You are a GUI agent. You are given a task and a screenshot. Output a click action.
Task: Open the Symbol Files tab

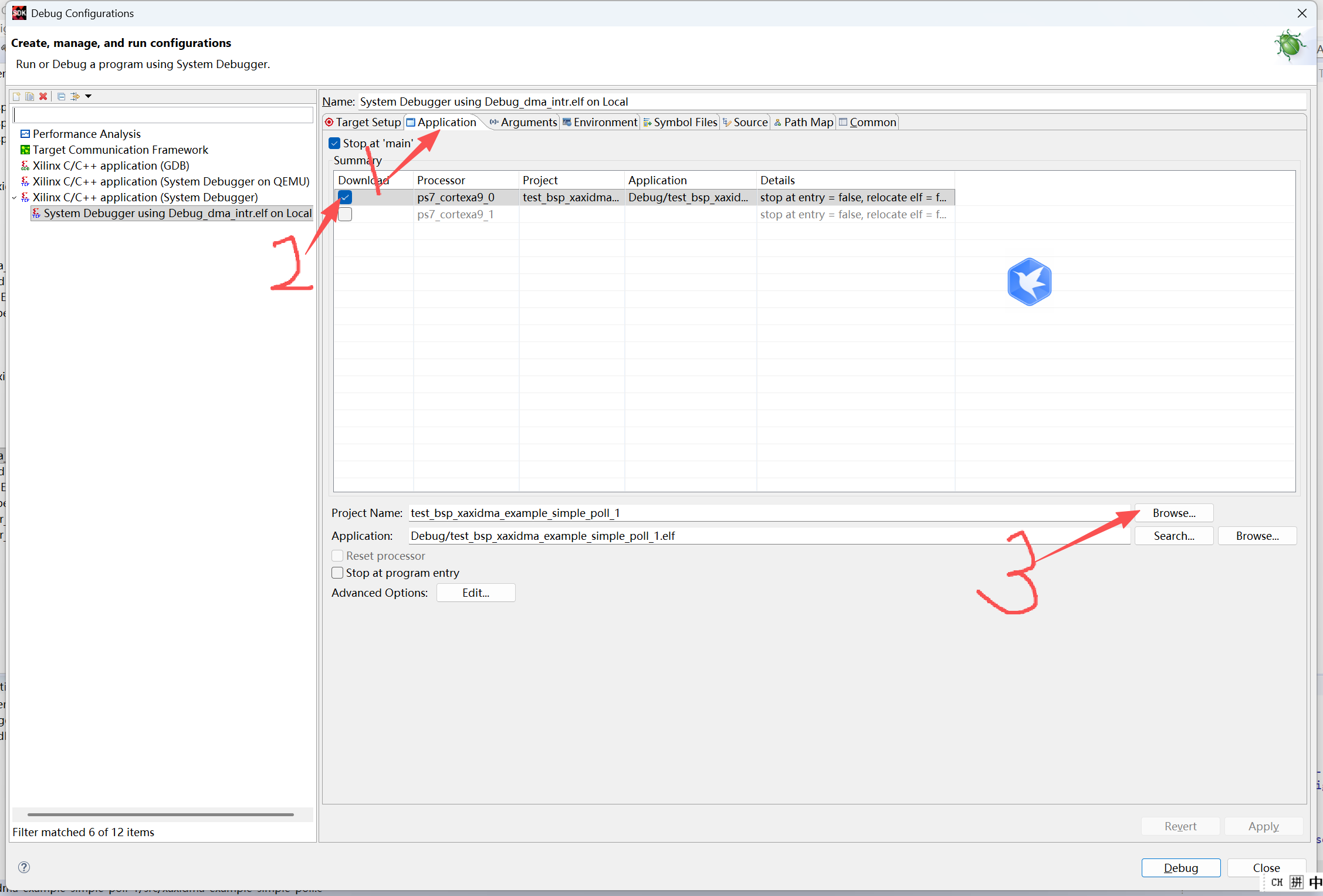click(681, 122)
